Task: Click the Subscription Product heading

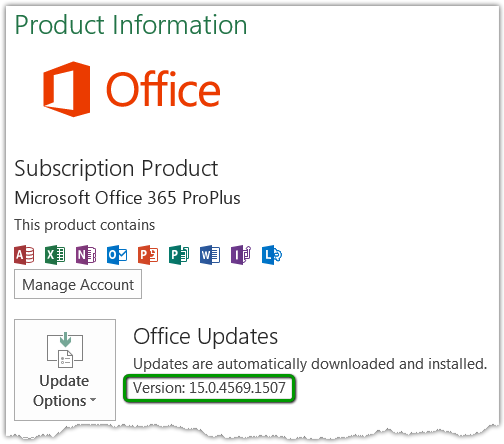Action: tap(116, 169)
